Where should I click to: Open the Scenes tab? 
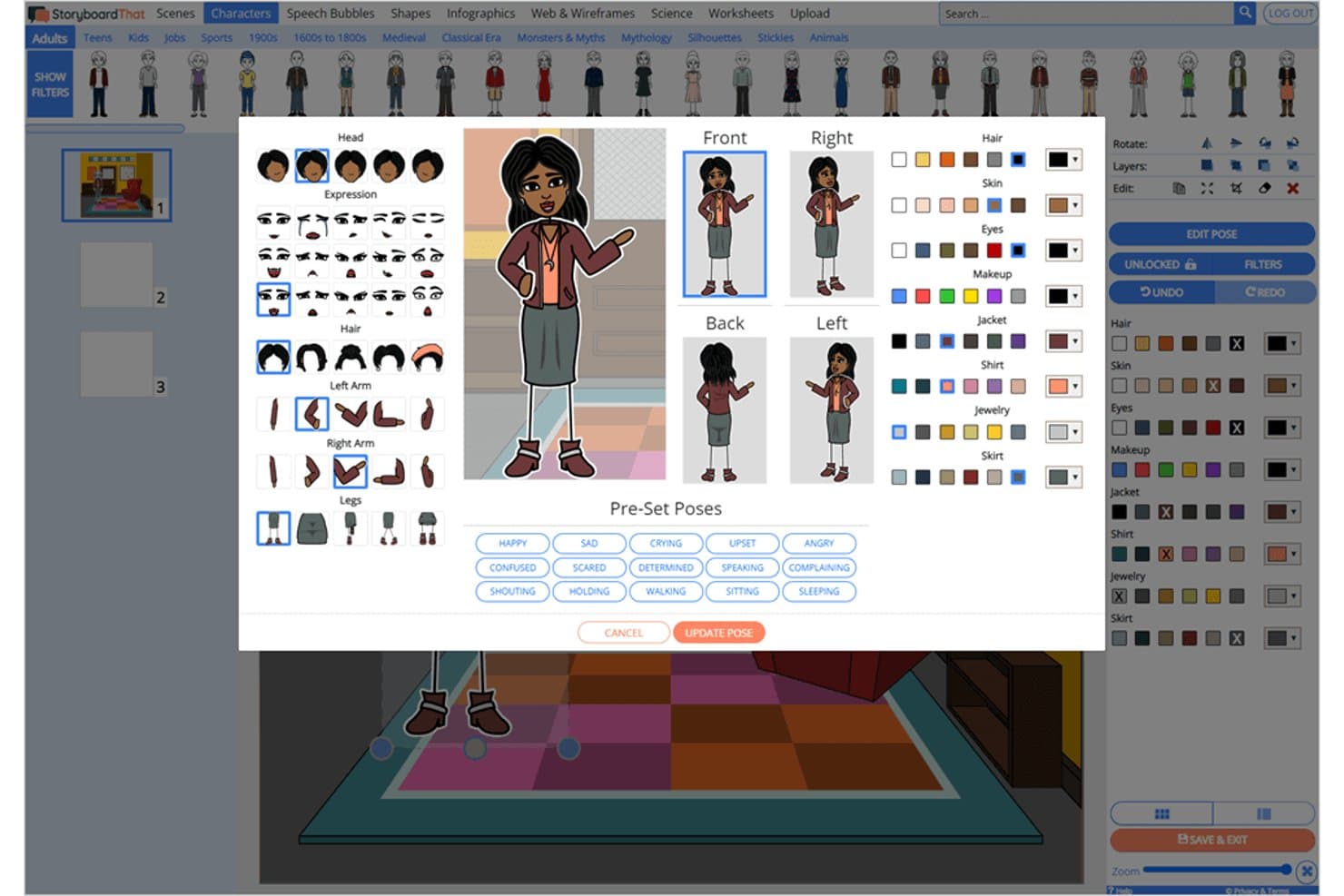click(175, 14)
